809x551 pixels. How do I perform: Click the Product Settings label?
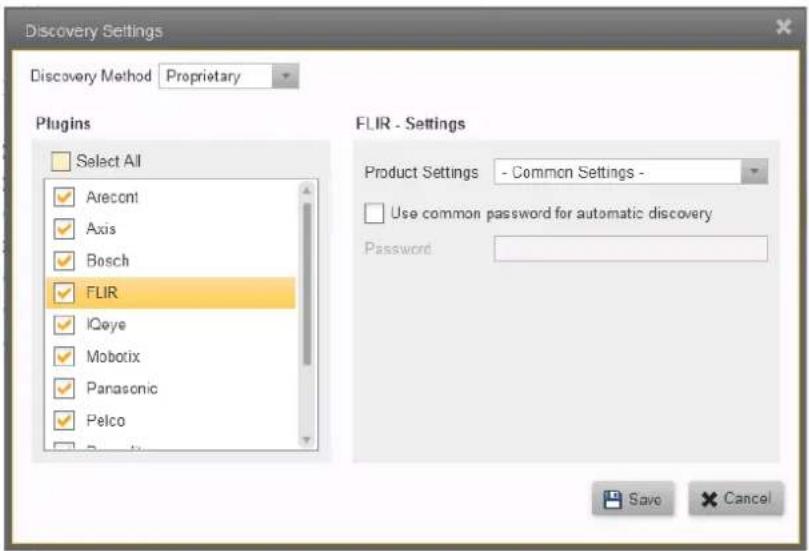point(422,172)
